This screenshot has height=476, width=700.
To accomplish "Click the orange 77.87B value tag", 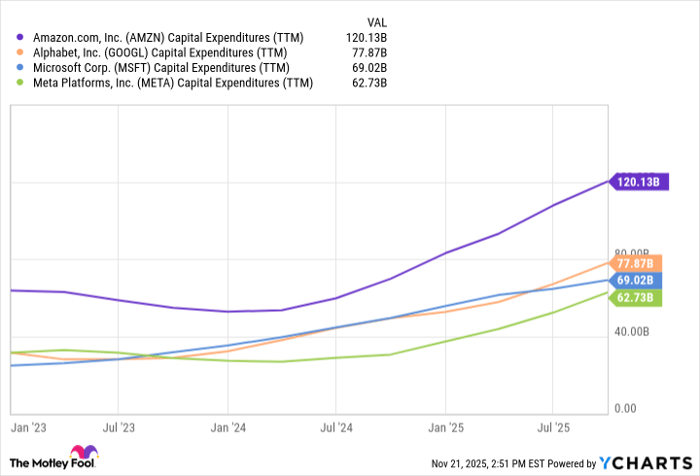I will tap(634, 264).
